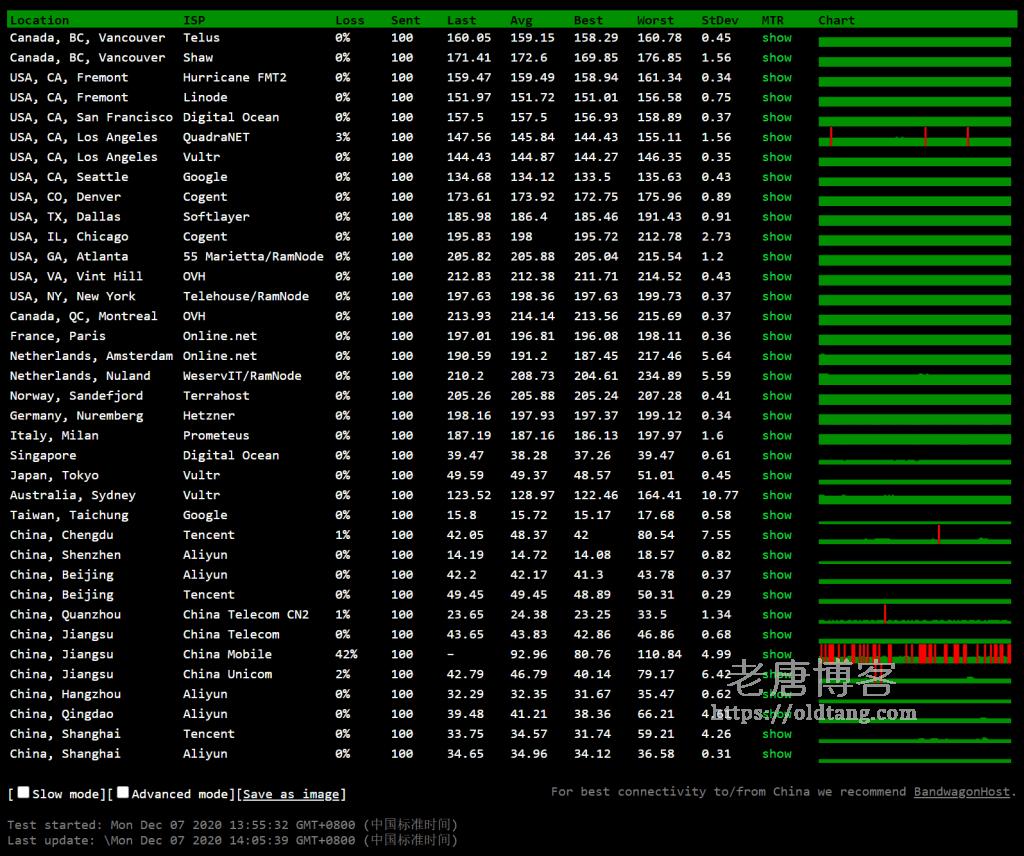Click the China Mobile latency chart
The image size is (1024, 856).
tap(914, 653)
